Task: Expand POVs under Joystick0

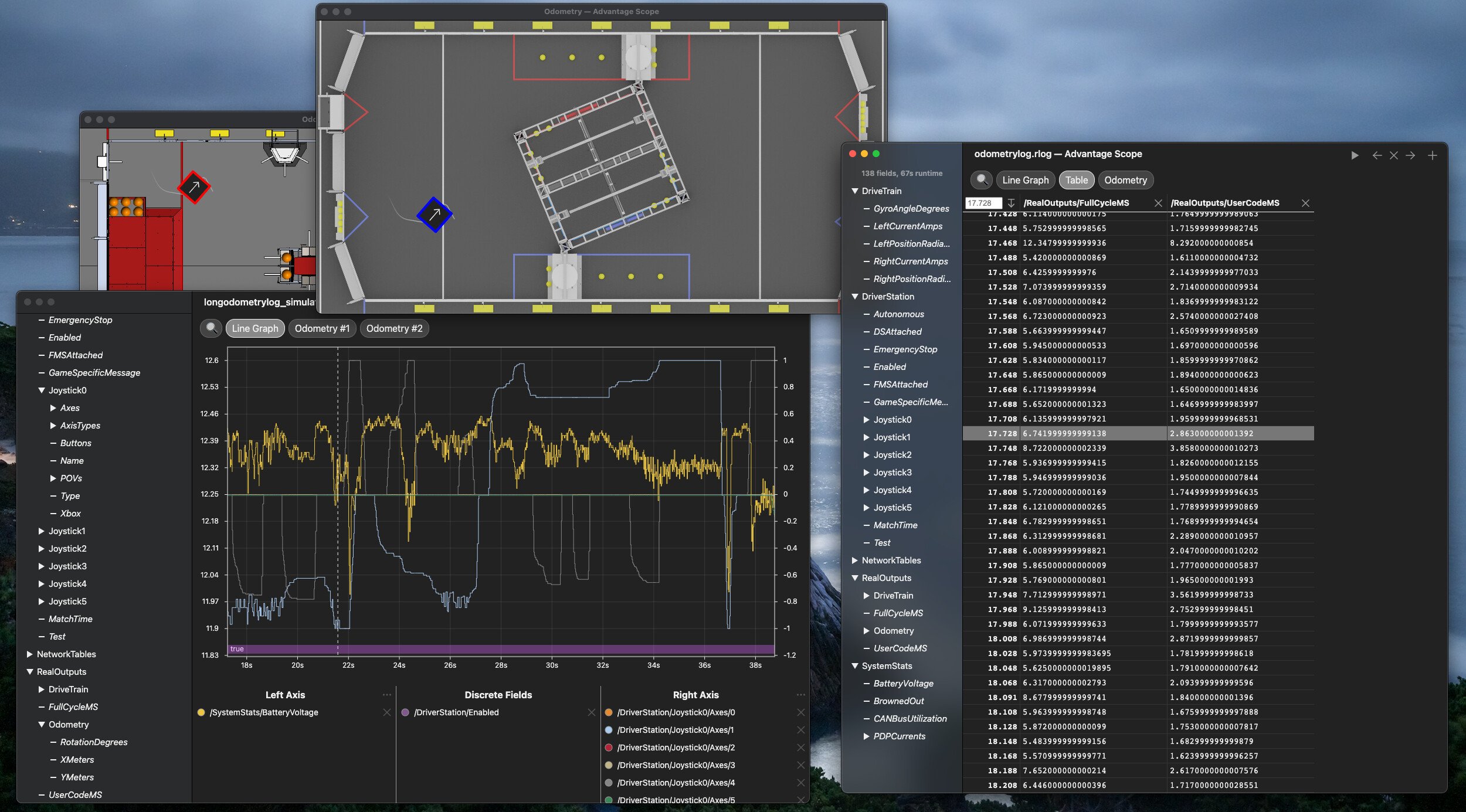Action: tap(53, 478)
